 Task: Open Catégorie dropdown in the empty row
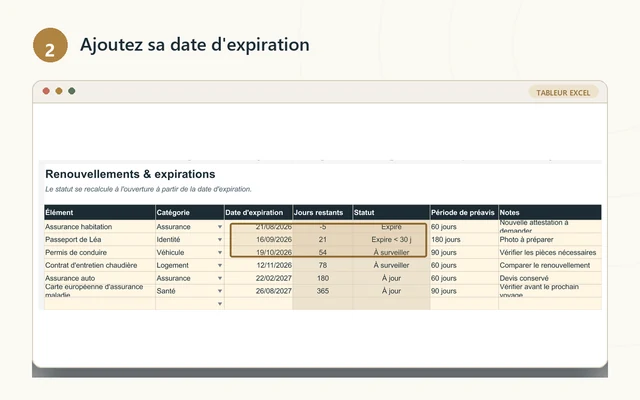pyautogui.click(x=220, y=304)
